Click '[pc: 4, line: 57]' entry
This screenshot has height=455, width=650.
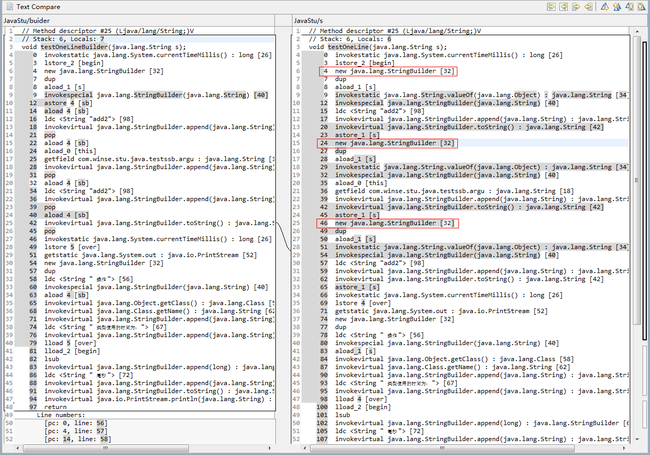75,431
